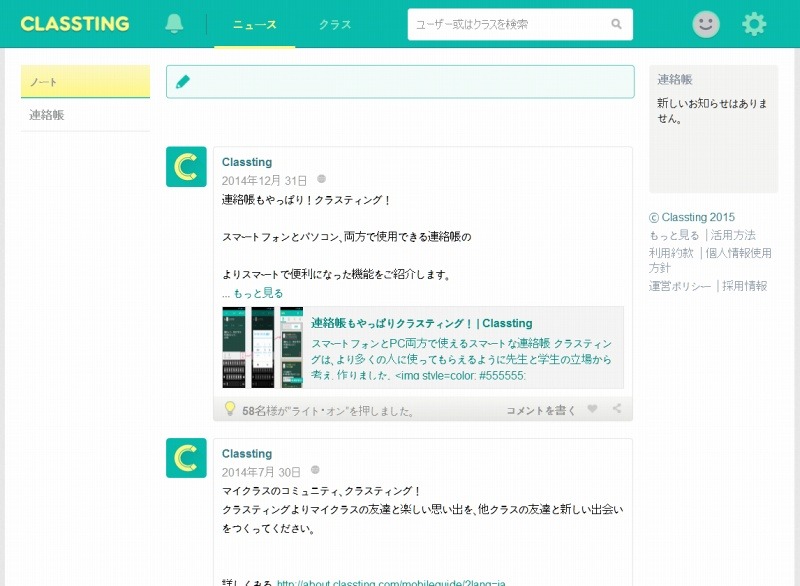Image resolution: width=800 pixels, height=586 pixels.
Task: Select ノート in the left sidebar
Action: pos(85,82)
